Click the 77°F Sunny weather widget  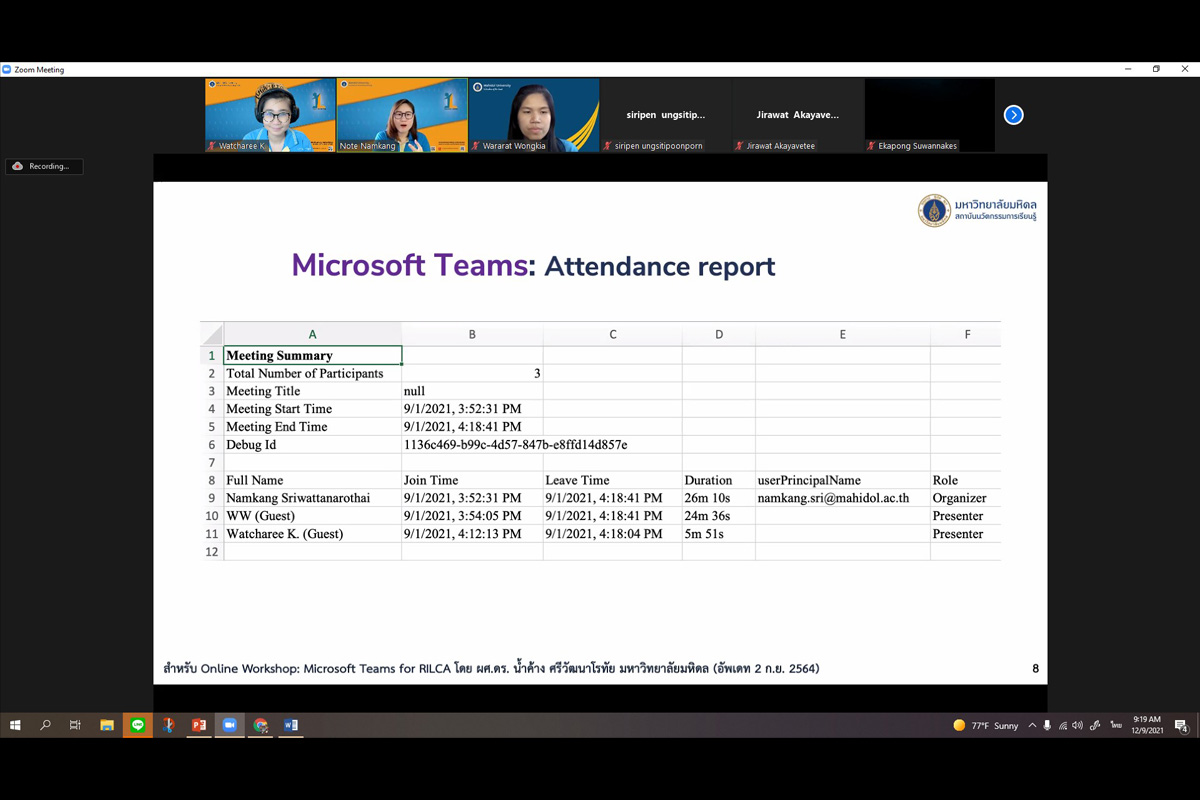pos(985,725)
